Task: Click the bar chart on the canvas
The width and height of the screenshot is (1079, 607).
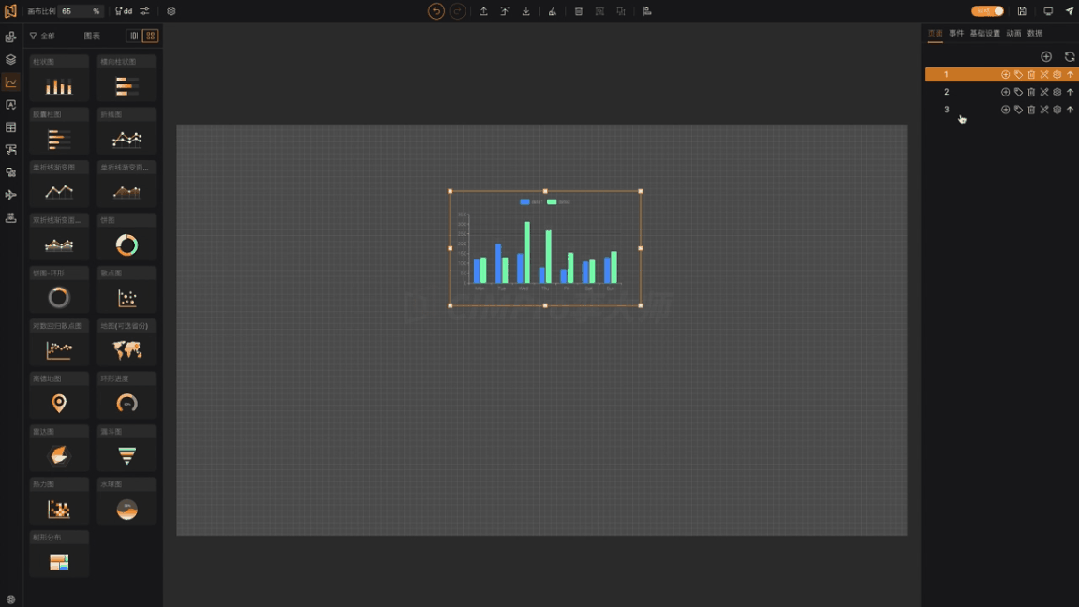Action: click(545, 248)
